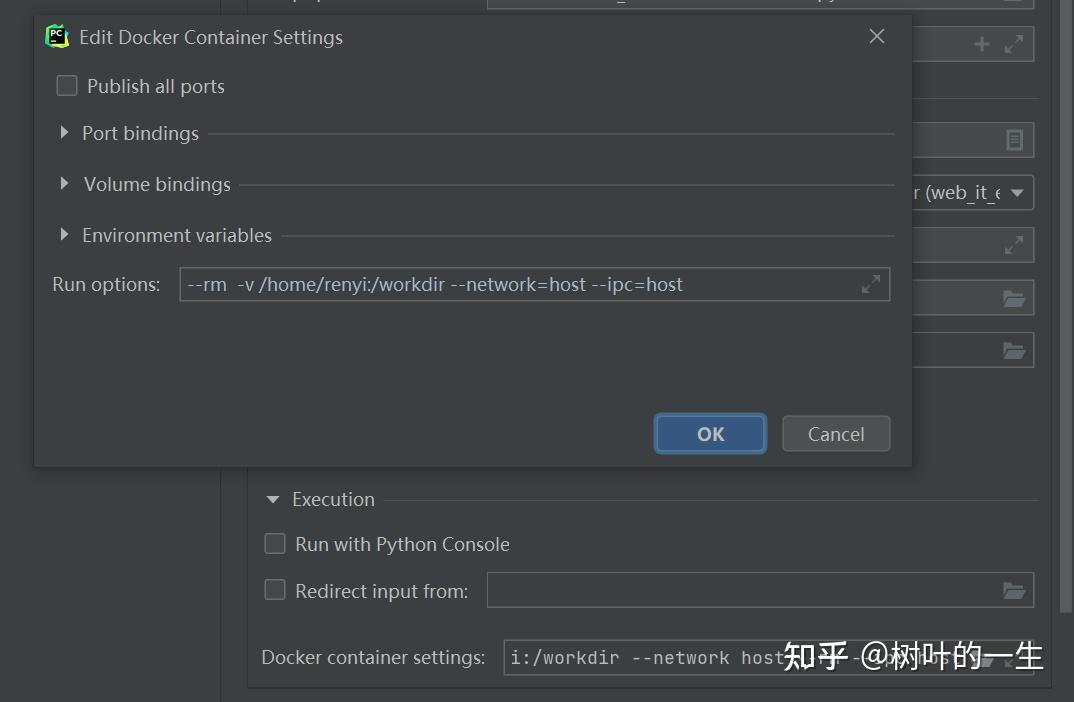Close the Edit Docker Container Settings dialog
Viewport: 1074px width, 702px height.
(877, 36)
